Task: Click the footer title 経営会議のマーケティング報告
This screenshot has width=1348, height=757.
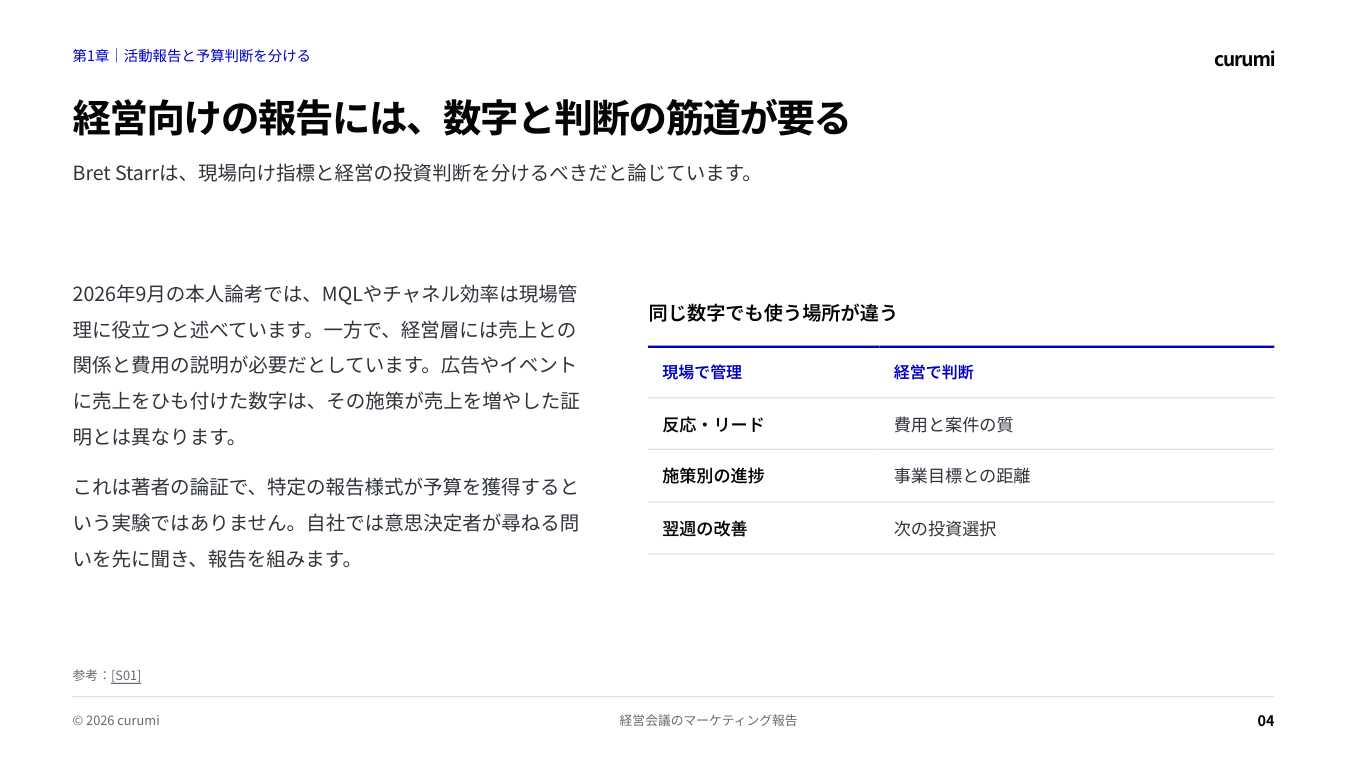Action: pos(709,720)
